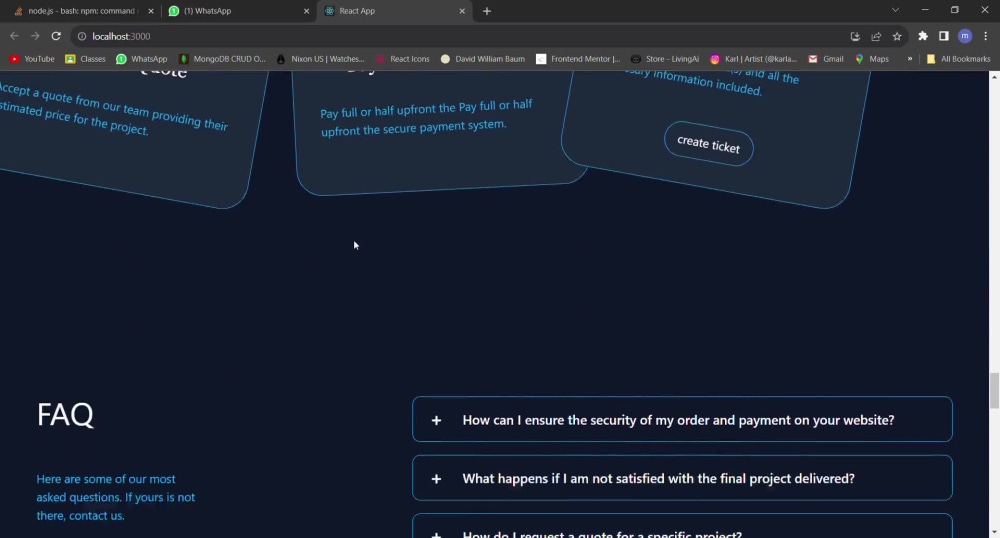The image size is (1000, 538).
Task: Open the Extensions puzzle icon
Action: [923, 36]
